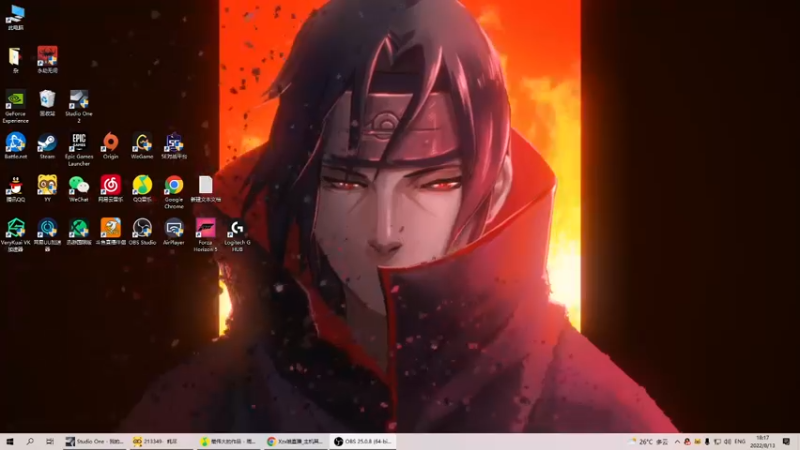Screen dimensions: 800x450
Task: Launch the NetEase UU accelerator icon
Action: [x=47, y=235]
